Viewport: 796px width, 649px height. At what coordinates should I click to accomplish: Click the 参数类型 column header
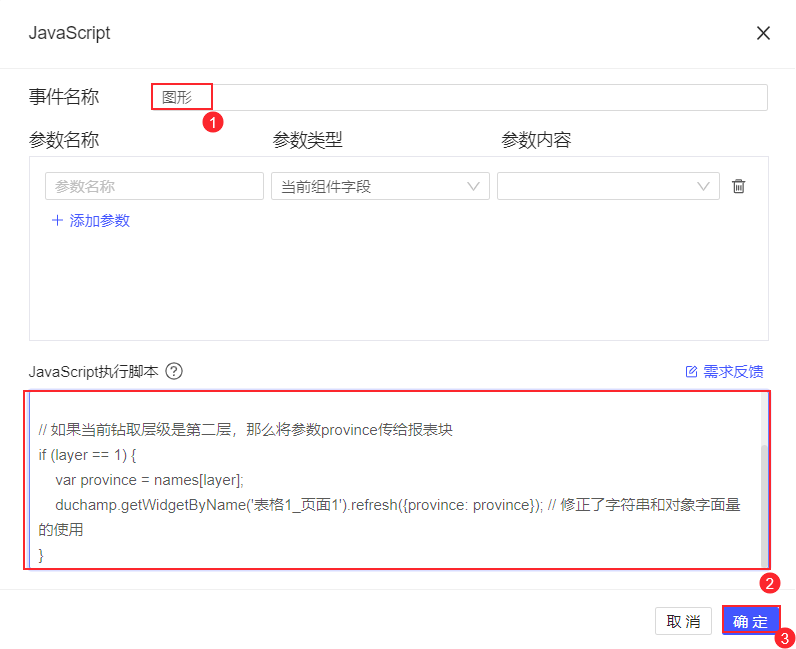click(307, 140)
